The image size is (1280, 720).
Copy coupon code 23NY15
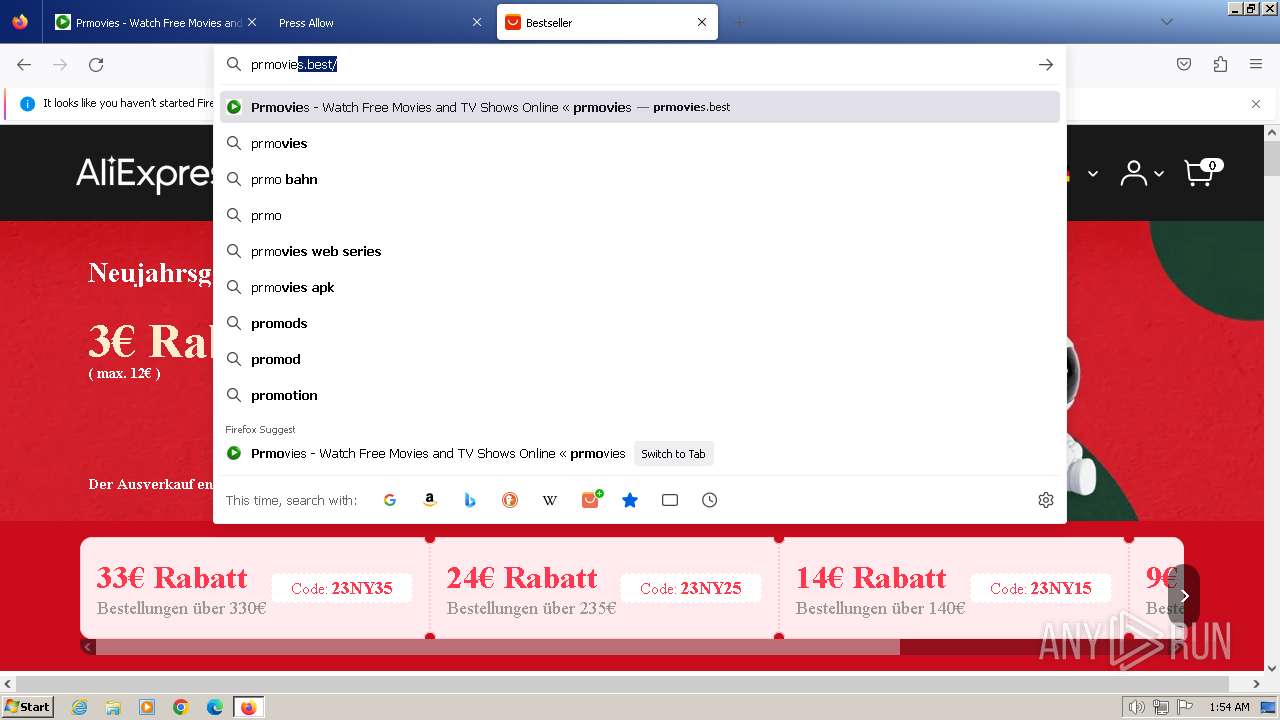coord(1040,588)
